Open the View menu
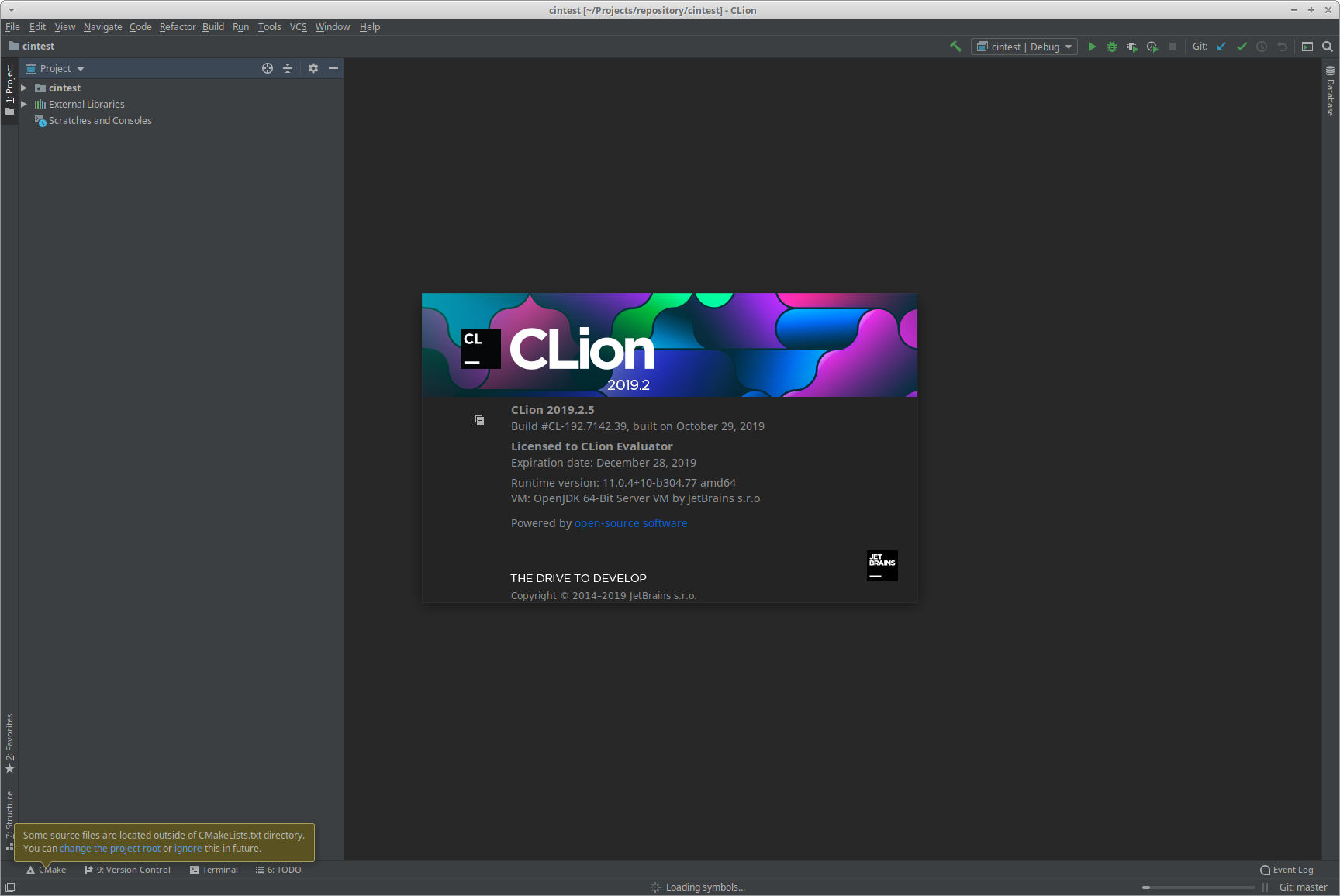 click(65, 27)
